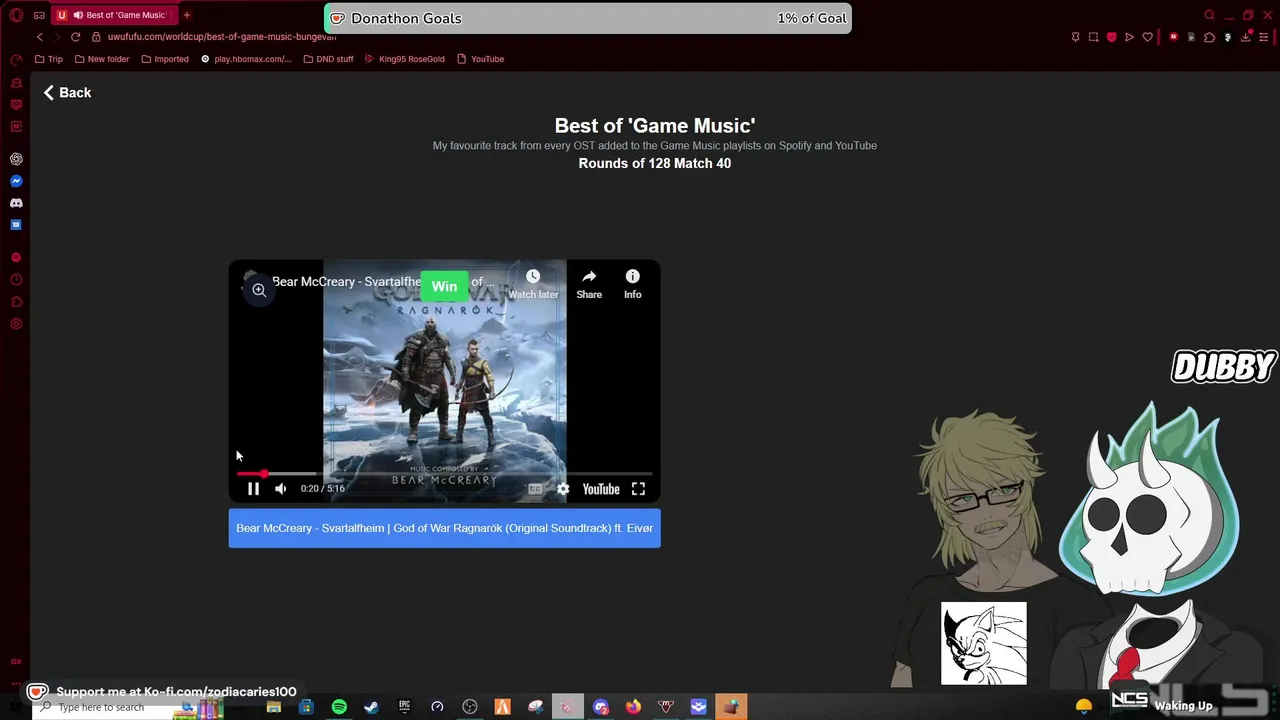Pause the YouTube video

[253, 489]
